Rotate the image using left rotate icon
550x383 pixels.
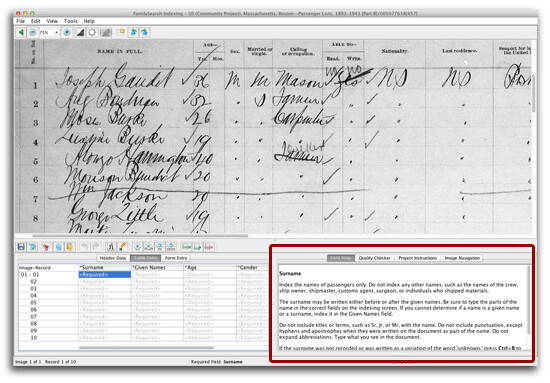[x=133, y=33]
